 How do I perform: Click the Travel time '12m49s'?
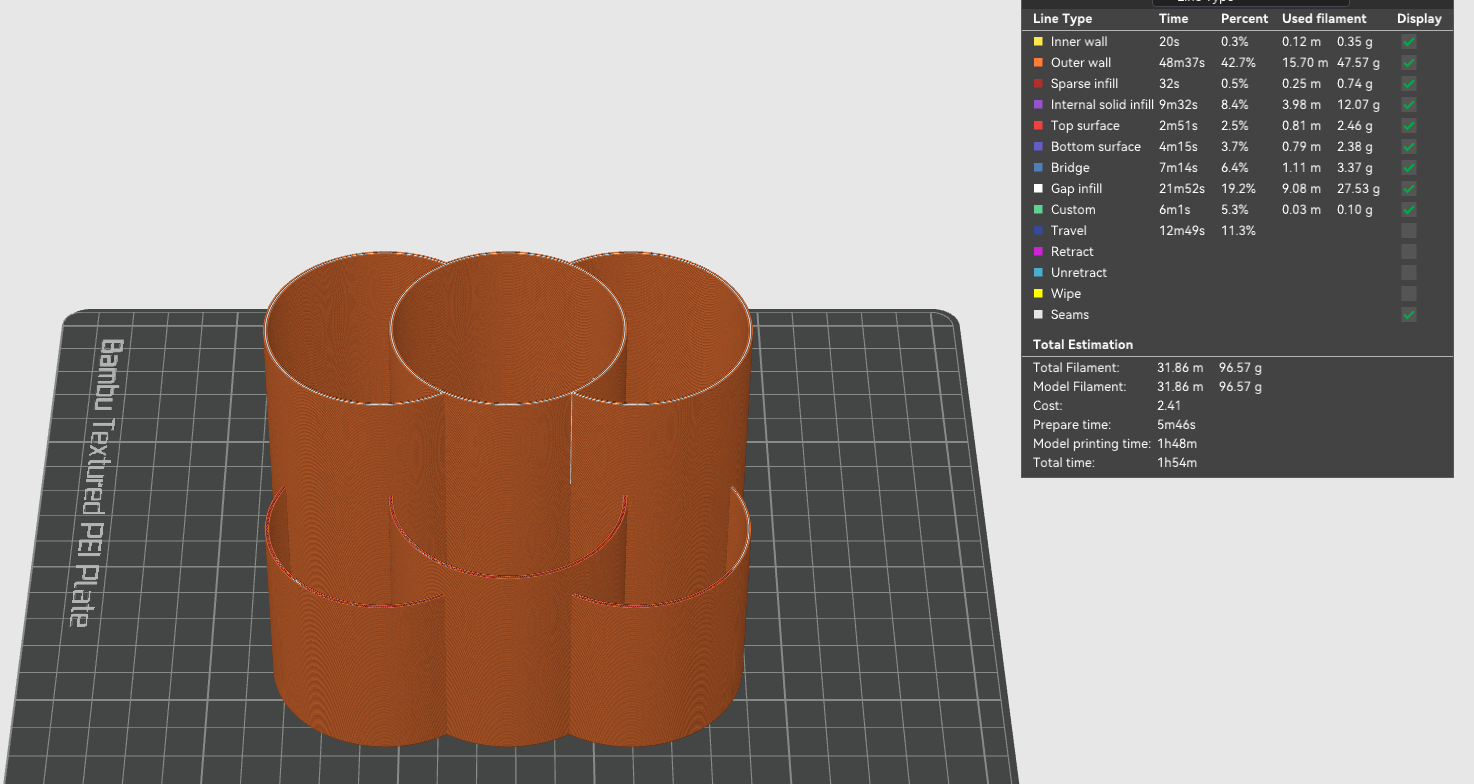click(x=1182, y=231)
